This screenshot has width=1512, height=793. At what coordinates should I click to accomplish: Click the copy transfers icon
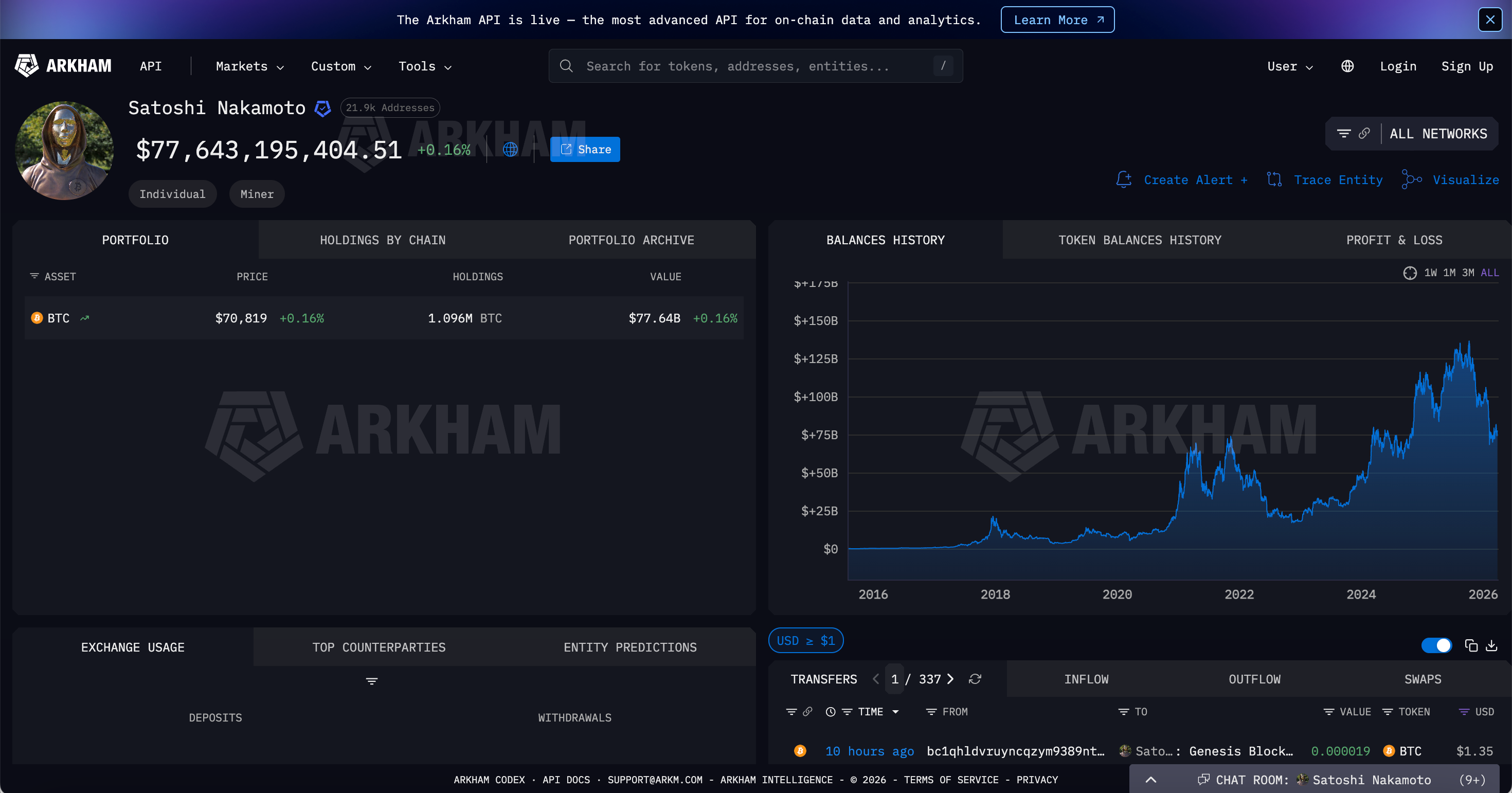tap(1471, 646)
